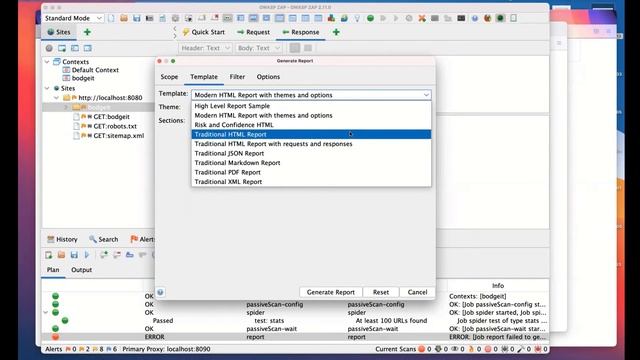Open the History tab
This screenshot has height=360, width=640.
[x=62, y=239]
